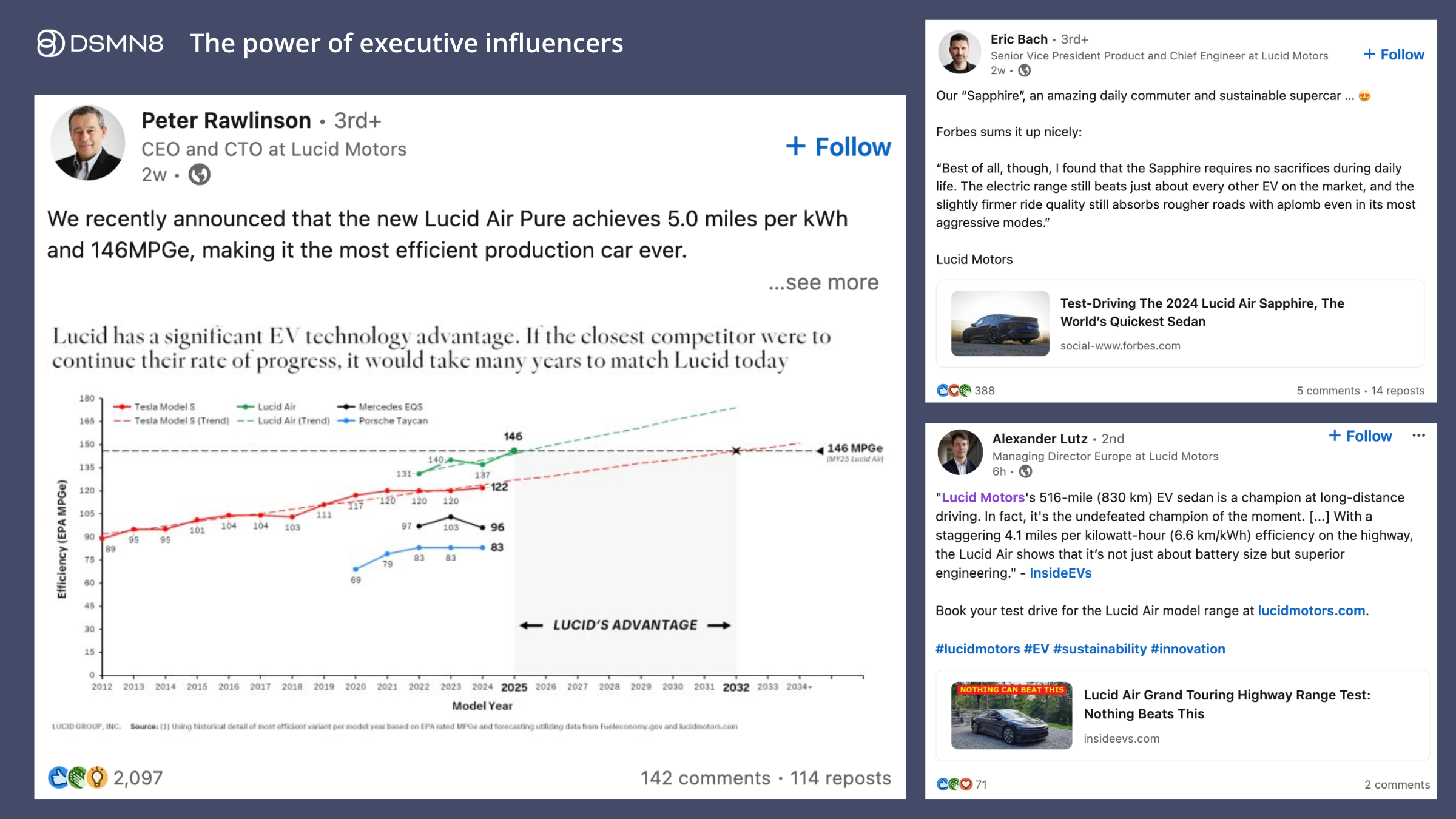
Task: Click Eric Bach's profile picture
Action: point(959,53)
